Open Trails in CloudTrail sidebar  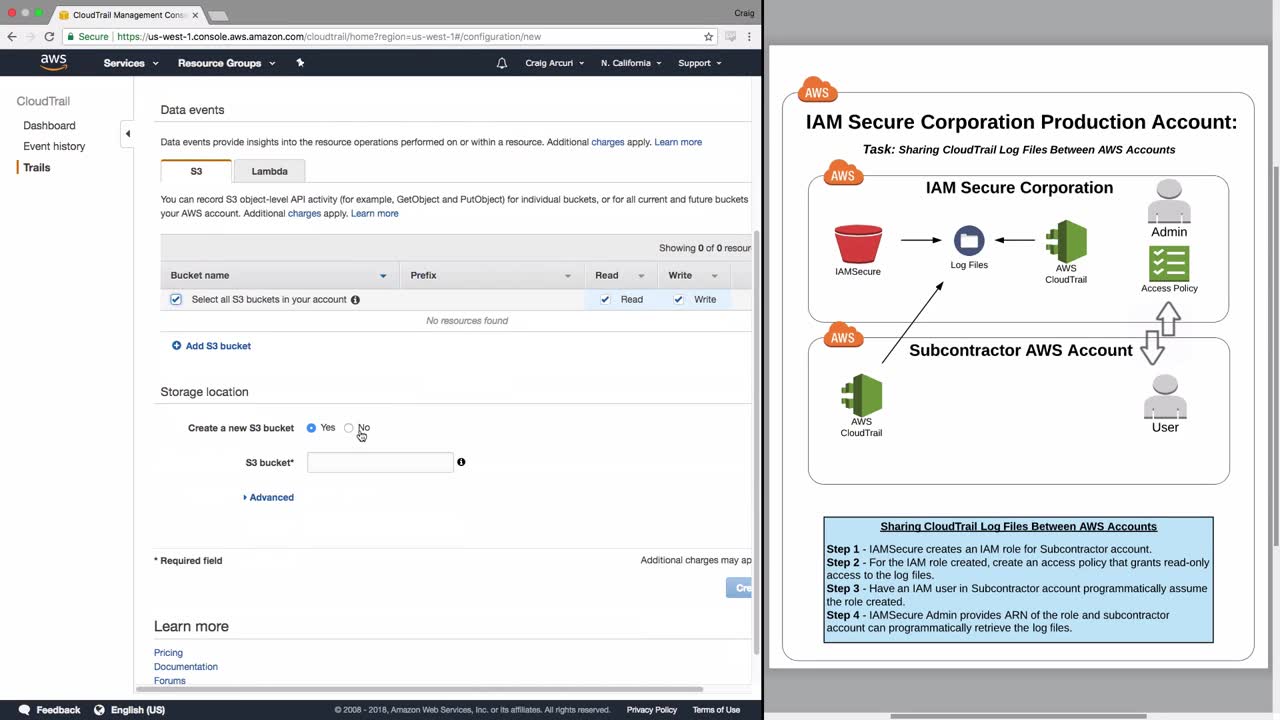click(x=37, y=167)
